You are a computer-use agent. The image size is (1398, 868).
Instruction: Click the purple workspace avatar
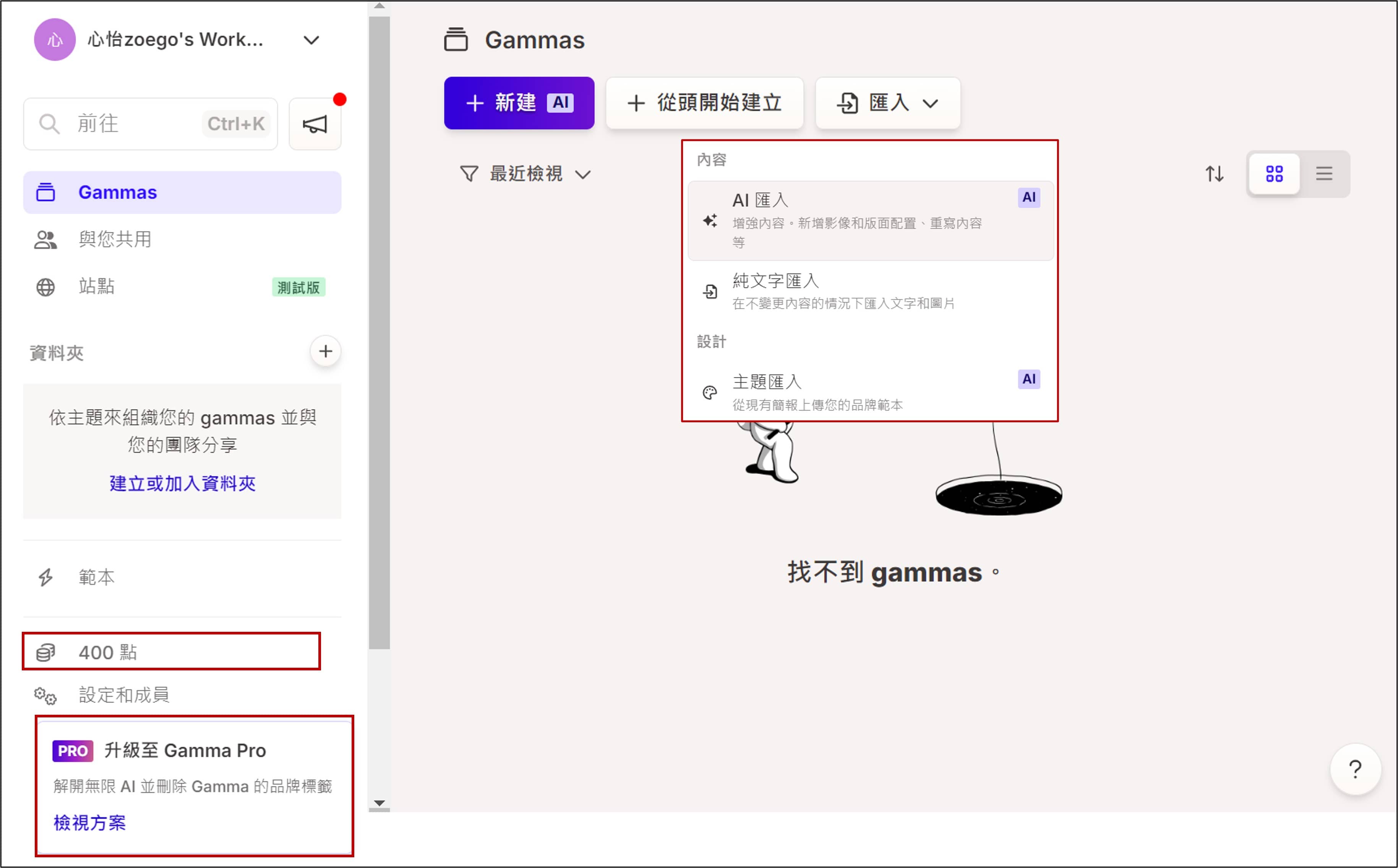point(55,40)
